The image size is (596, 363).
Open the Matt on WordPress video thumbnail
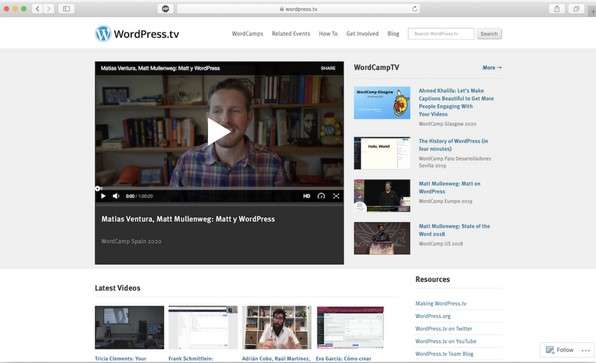(382, 196)
